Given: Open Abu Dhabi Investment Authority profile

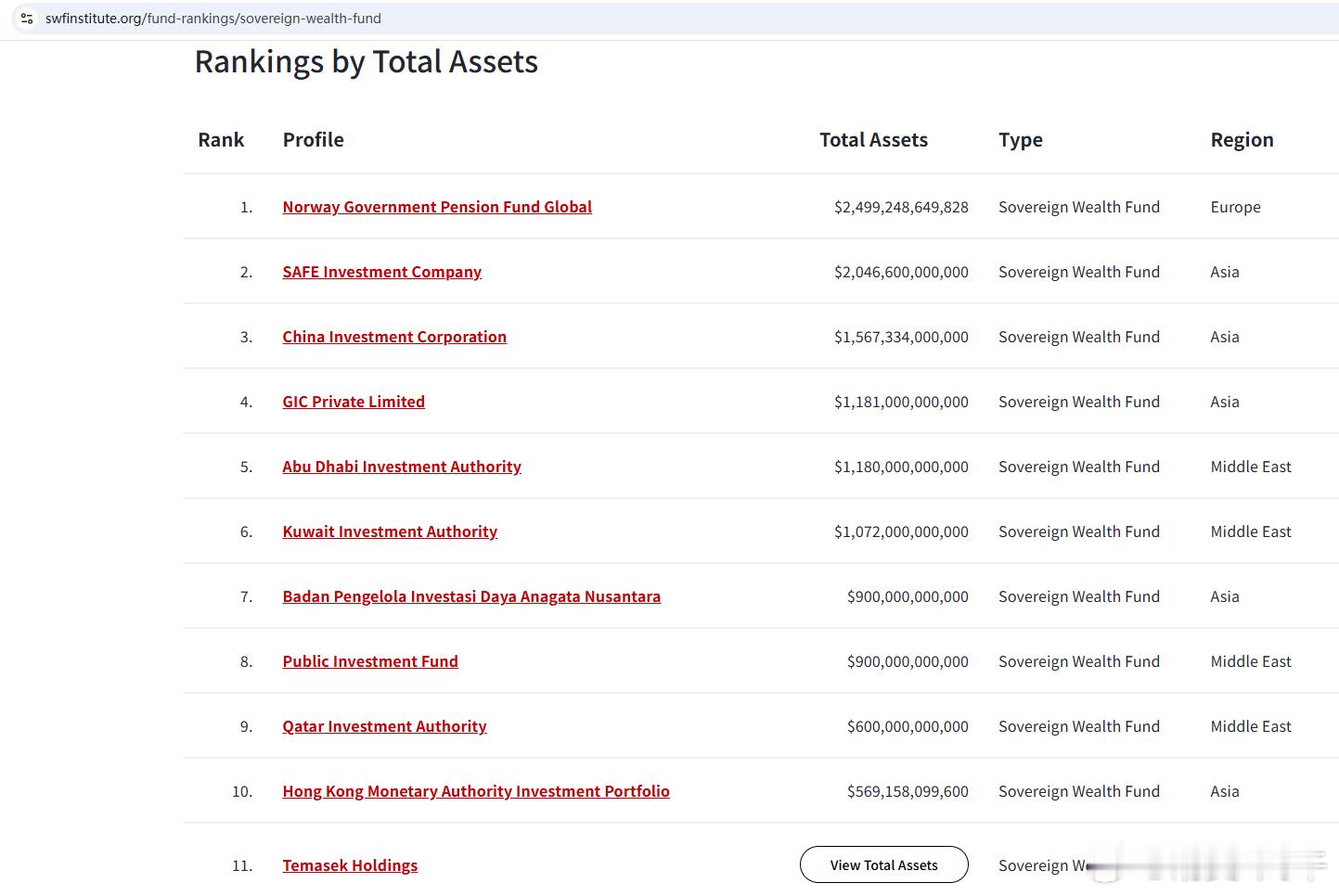Looking at the screenshot, I should tap(402, 467).
